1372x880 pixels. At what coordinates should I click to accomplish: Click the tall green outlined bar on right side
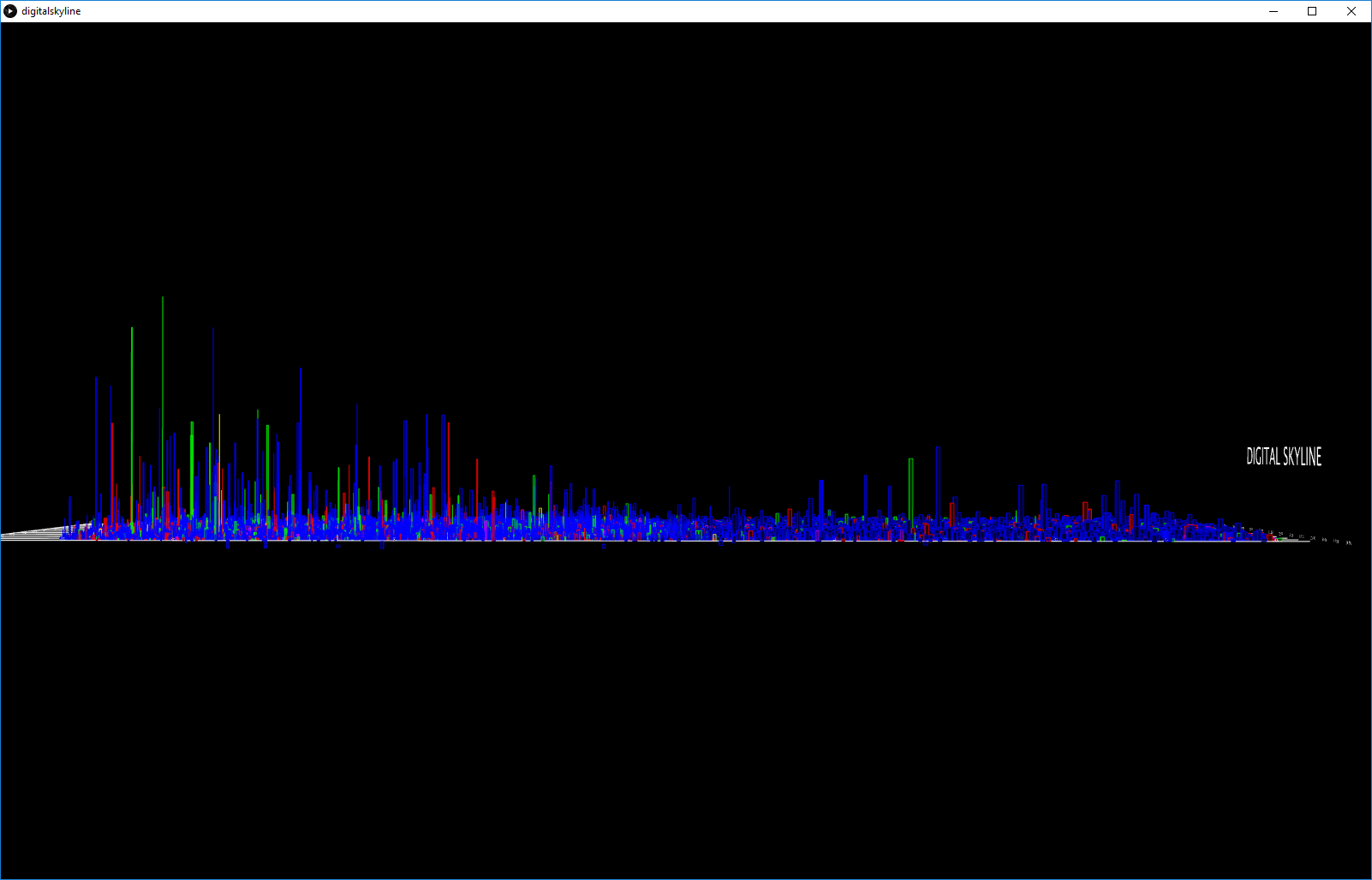[x=910, y=488]
